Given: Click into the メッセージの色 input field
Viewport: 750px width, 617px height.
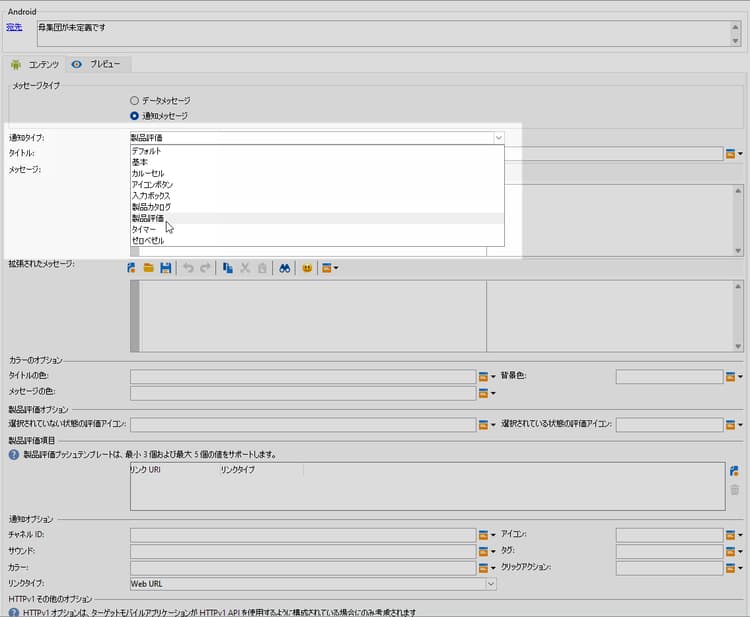Looking at the screenshot, I should (303, 393).
